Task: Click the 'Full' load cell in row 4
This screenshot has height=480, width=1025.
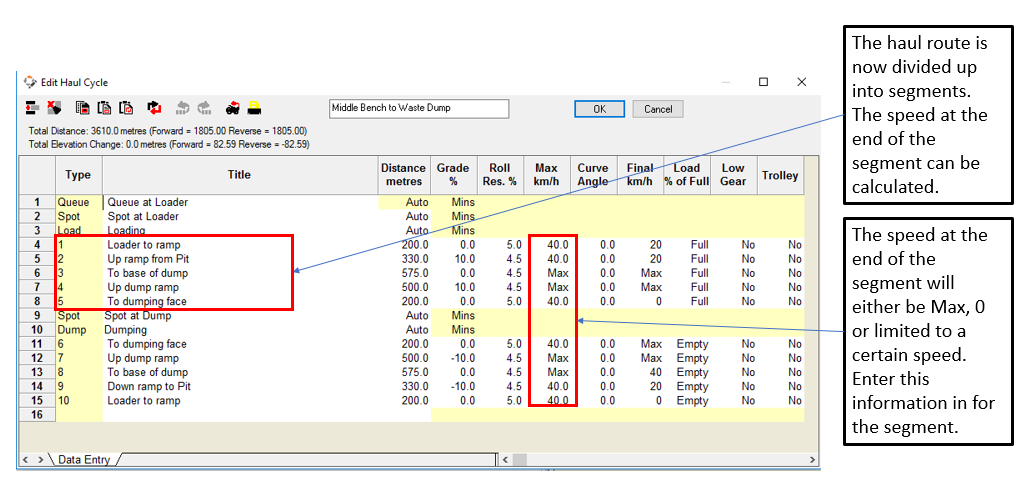Action: [x=687, y=245]
